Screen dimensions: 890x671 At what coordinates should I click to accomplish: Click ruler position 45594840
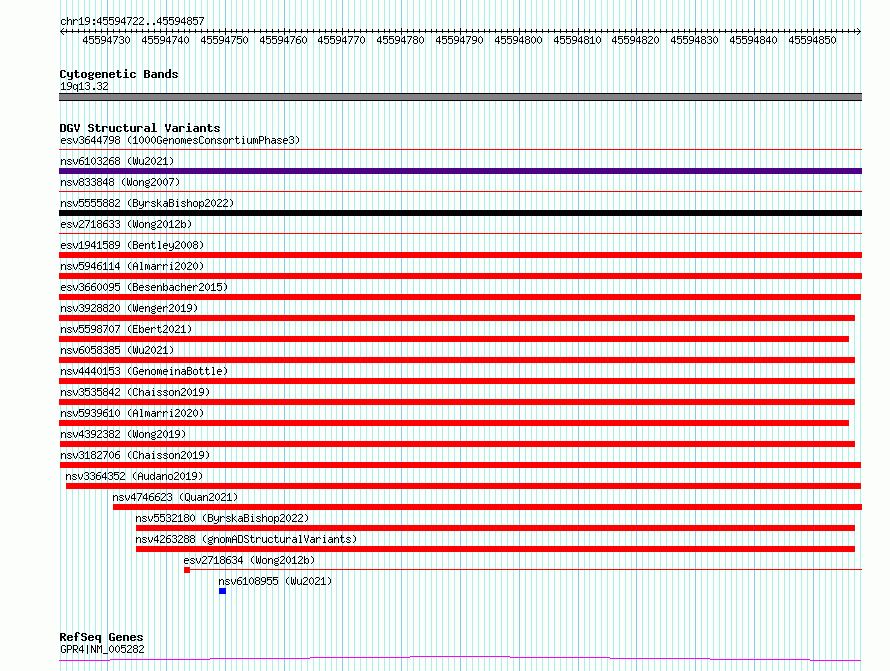click(753, 40)
